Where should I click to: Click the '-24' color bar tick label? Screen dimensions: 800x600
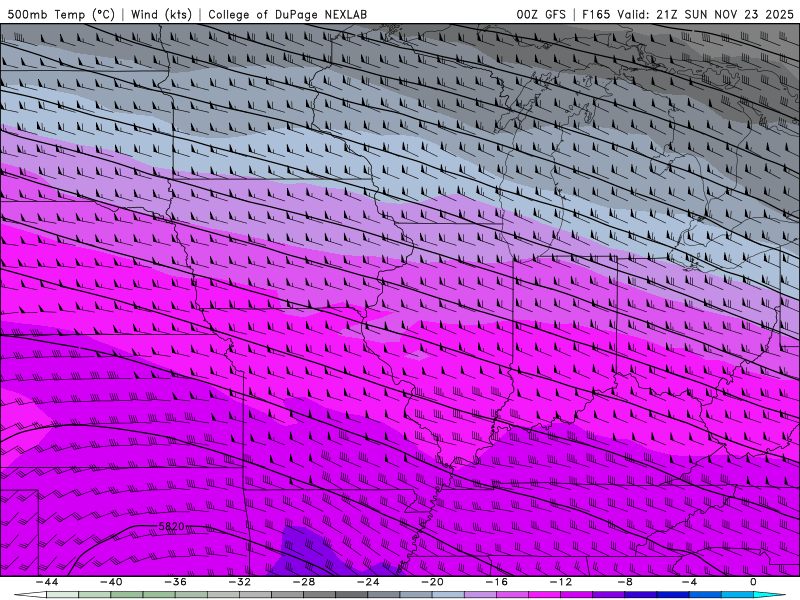click(368, 582)
